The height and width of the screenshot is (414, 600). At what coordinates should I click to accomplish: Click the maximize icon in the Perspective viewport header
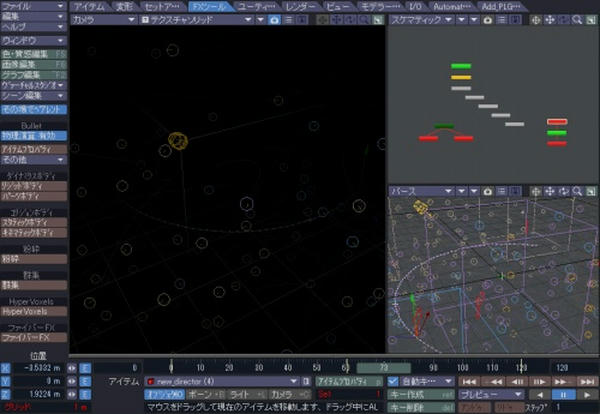click(591, 191)
